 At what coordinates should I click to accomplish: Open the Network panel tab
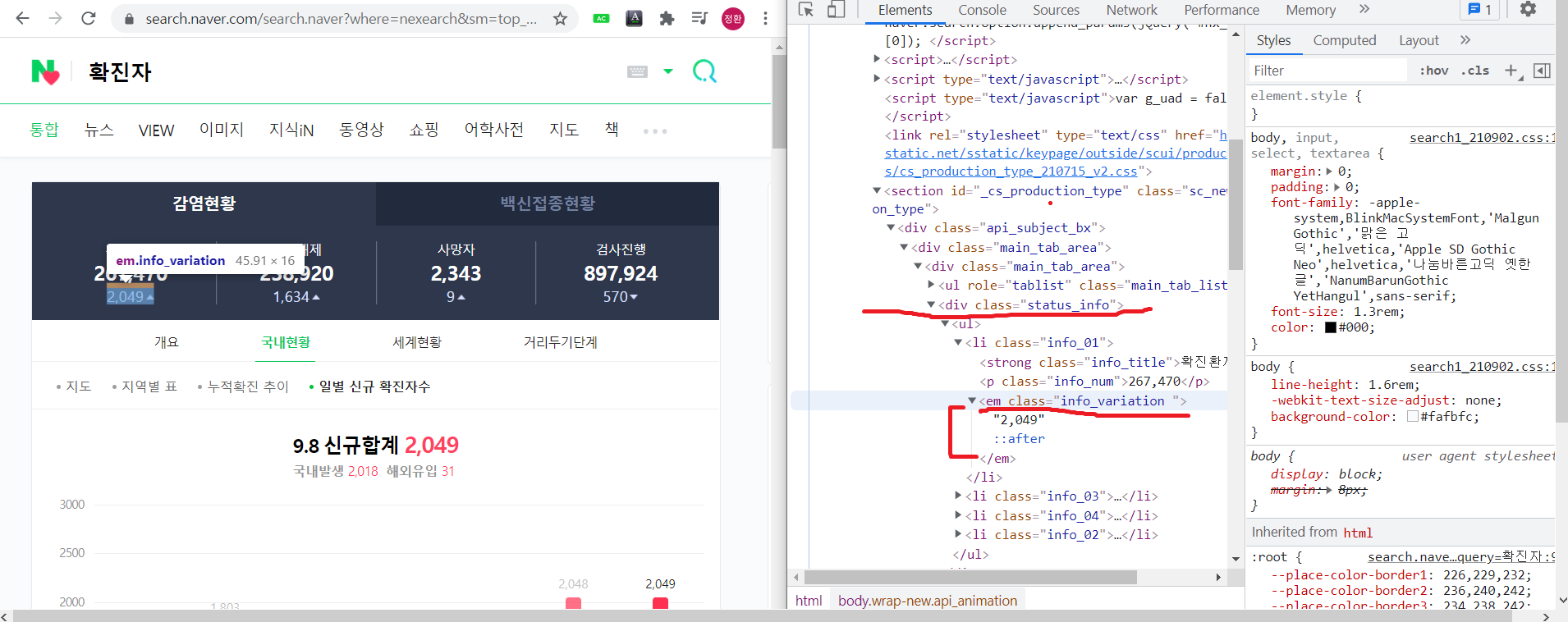[x=1131, y=10]
